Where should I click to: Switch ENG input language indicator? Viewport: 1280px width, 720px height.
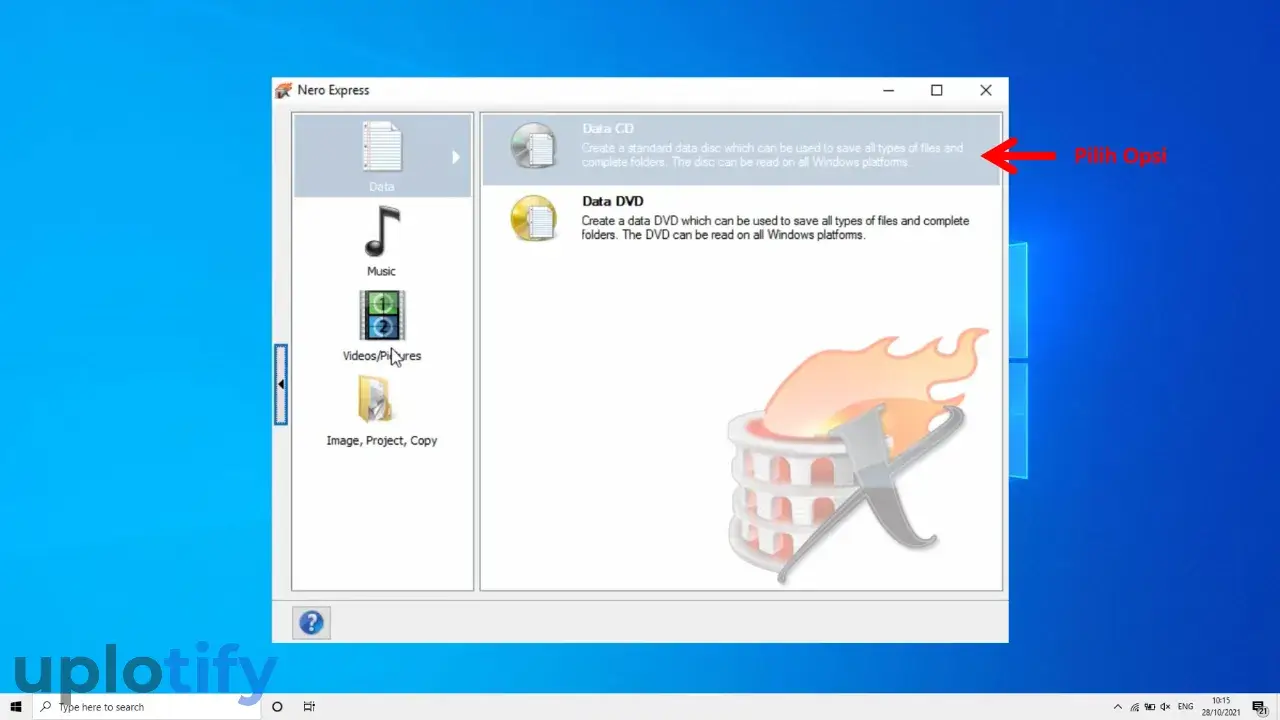tap(1186, 707)
